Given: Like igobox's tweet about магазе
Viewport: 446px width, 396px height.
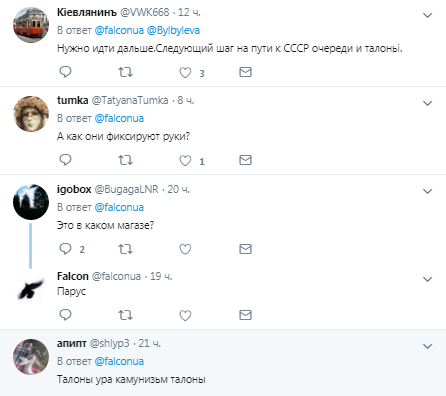Looking at the screenshot, I should point(185,249).
